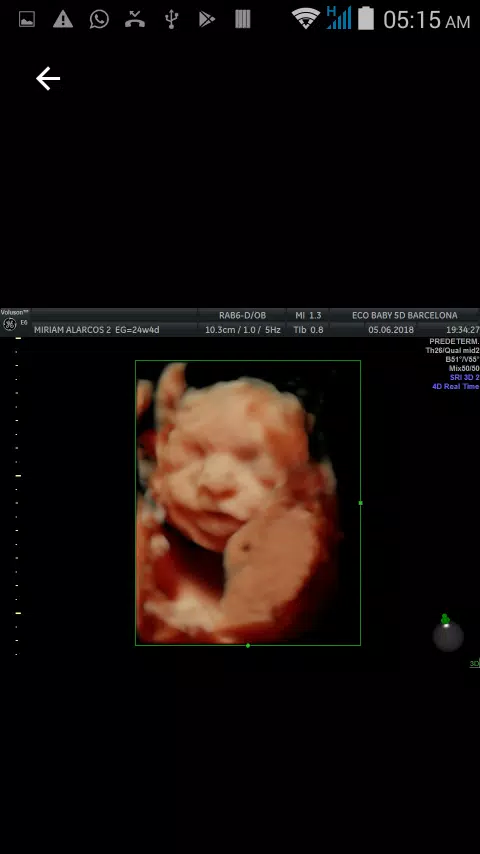Open the WhatsApp notification icon
The height and width of the screenshot is (854, 480).
[x=99, y=19]
